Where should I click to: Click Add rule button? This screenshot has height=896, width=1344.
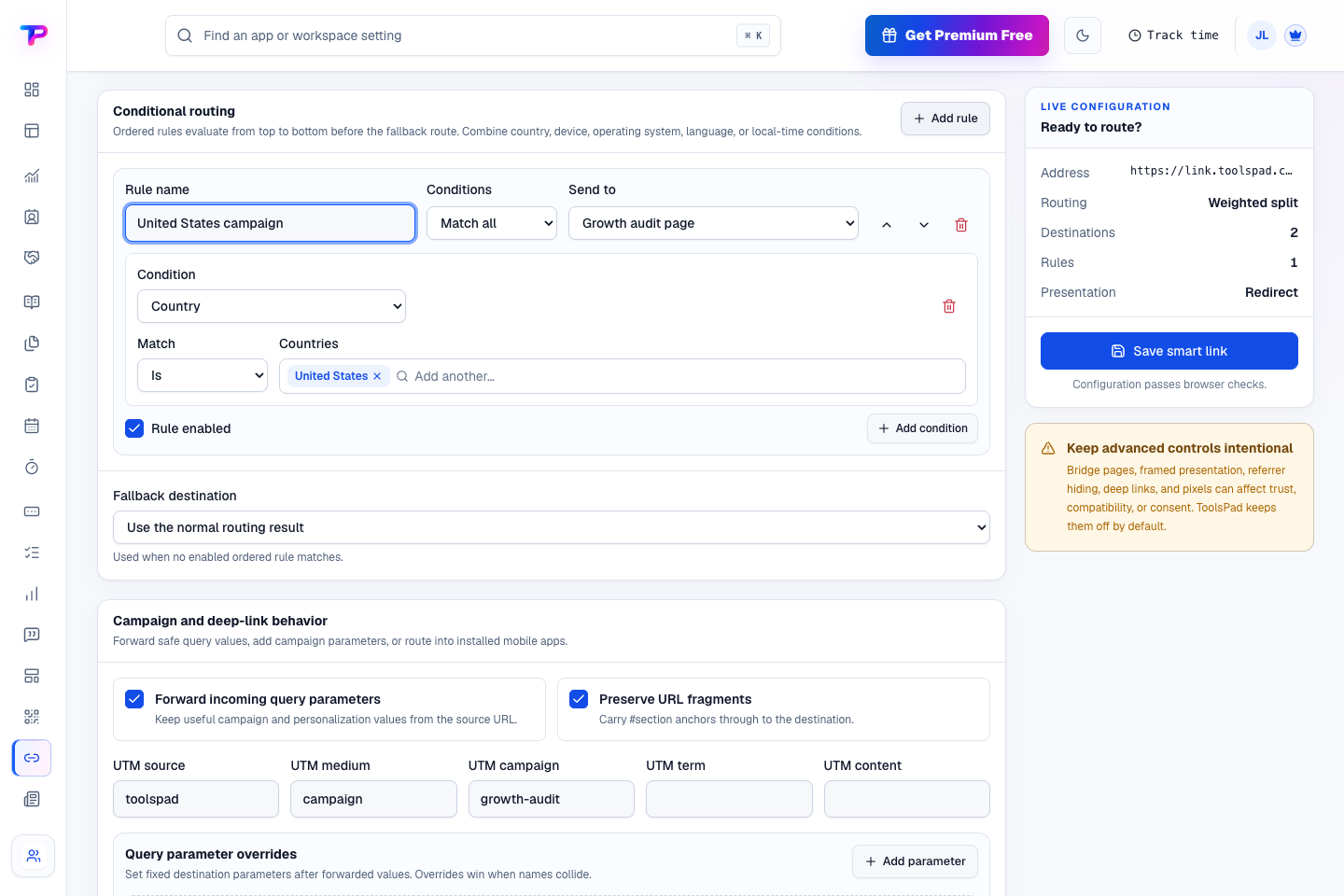click(x=945, y=119)
